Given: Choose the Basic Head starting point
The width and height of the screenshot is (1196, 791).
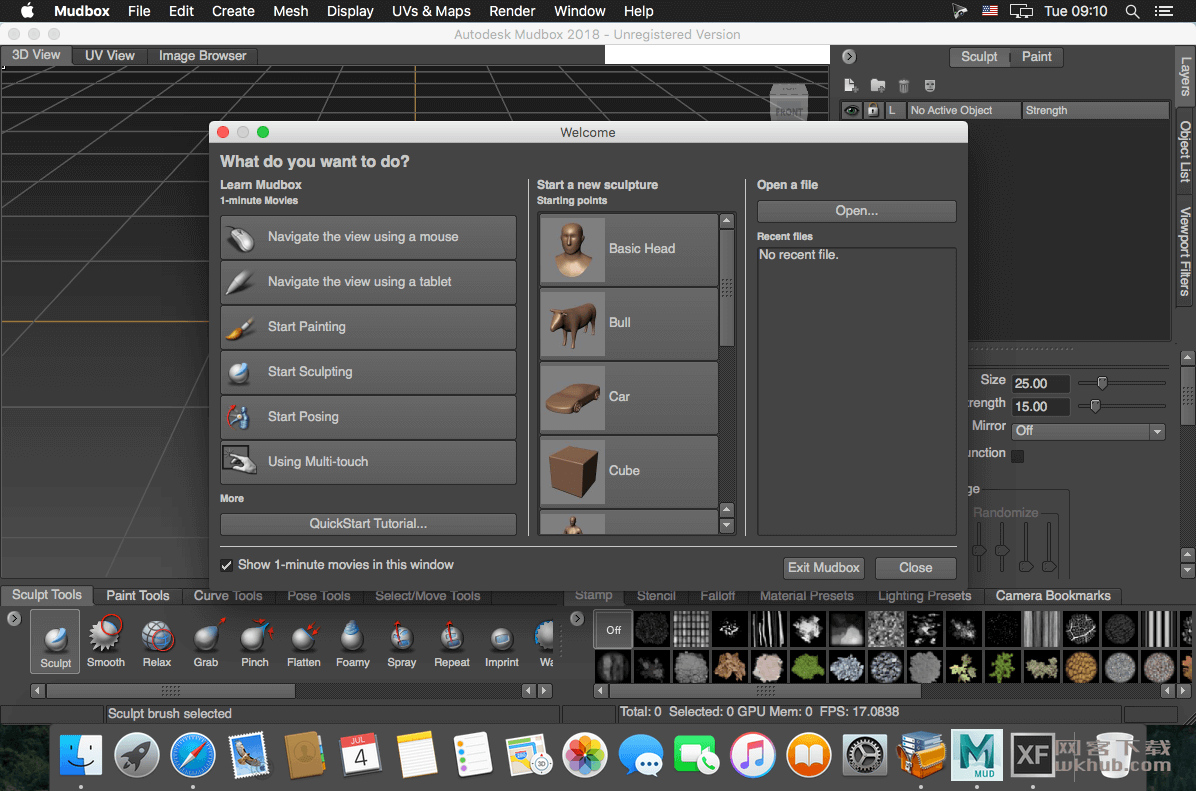Looking at the screenshot, I should pos(629,249).
